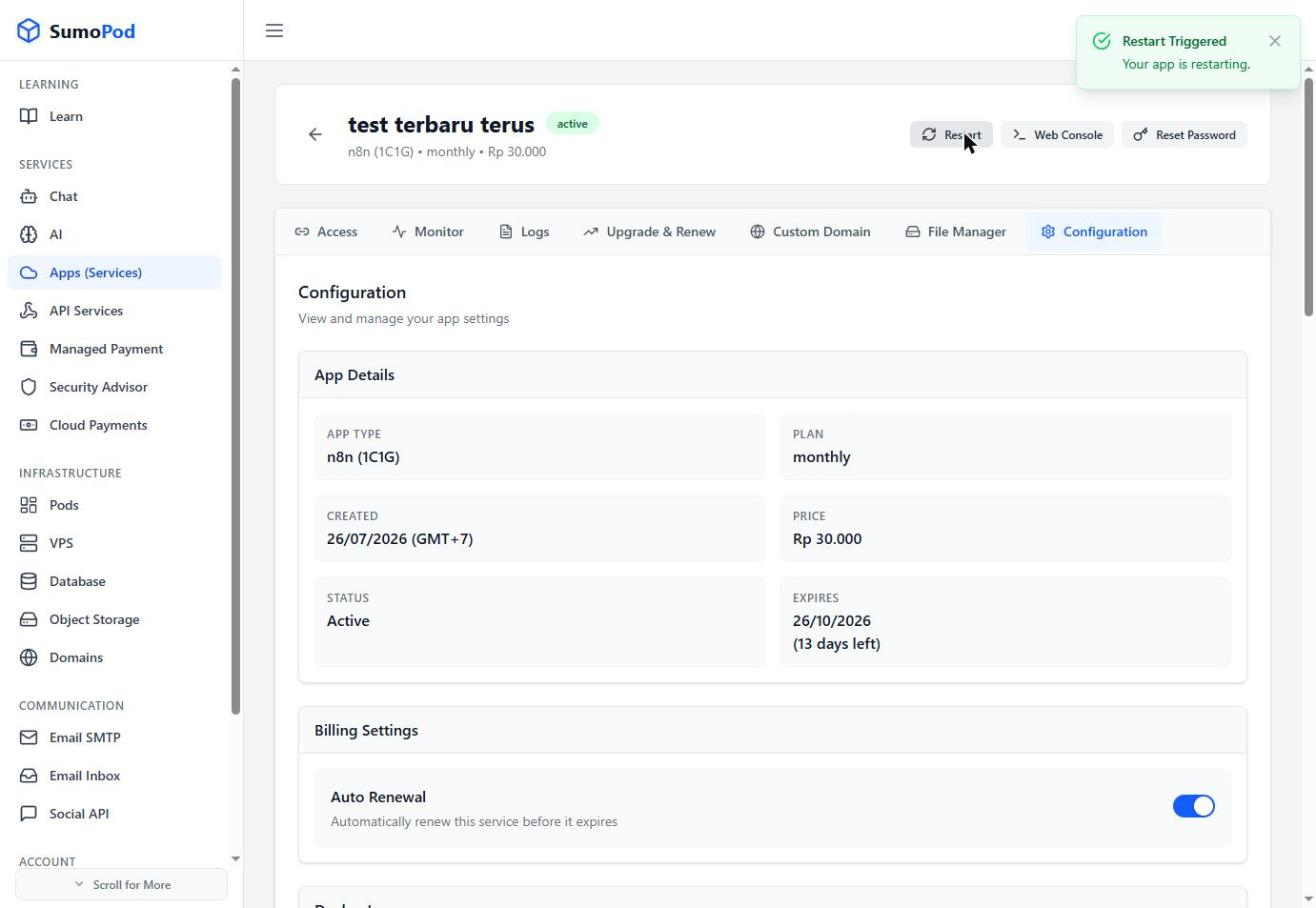Click the Social API speech icon
Image resolution: width=1316 pixels, height=908 pixels.
click(x=29, y=813)
